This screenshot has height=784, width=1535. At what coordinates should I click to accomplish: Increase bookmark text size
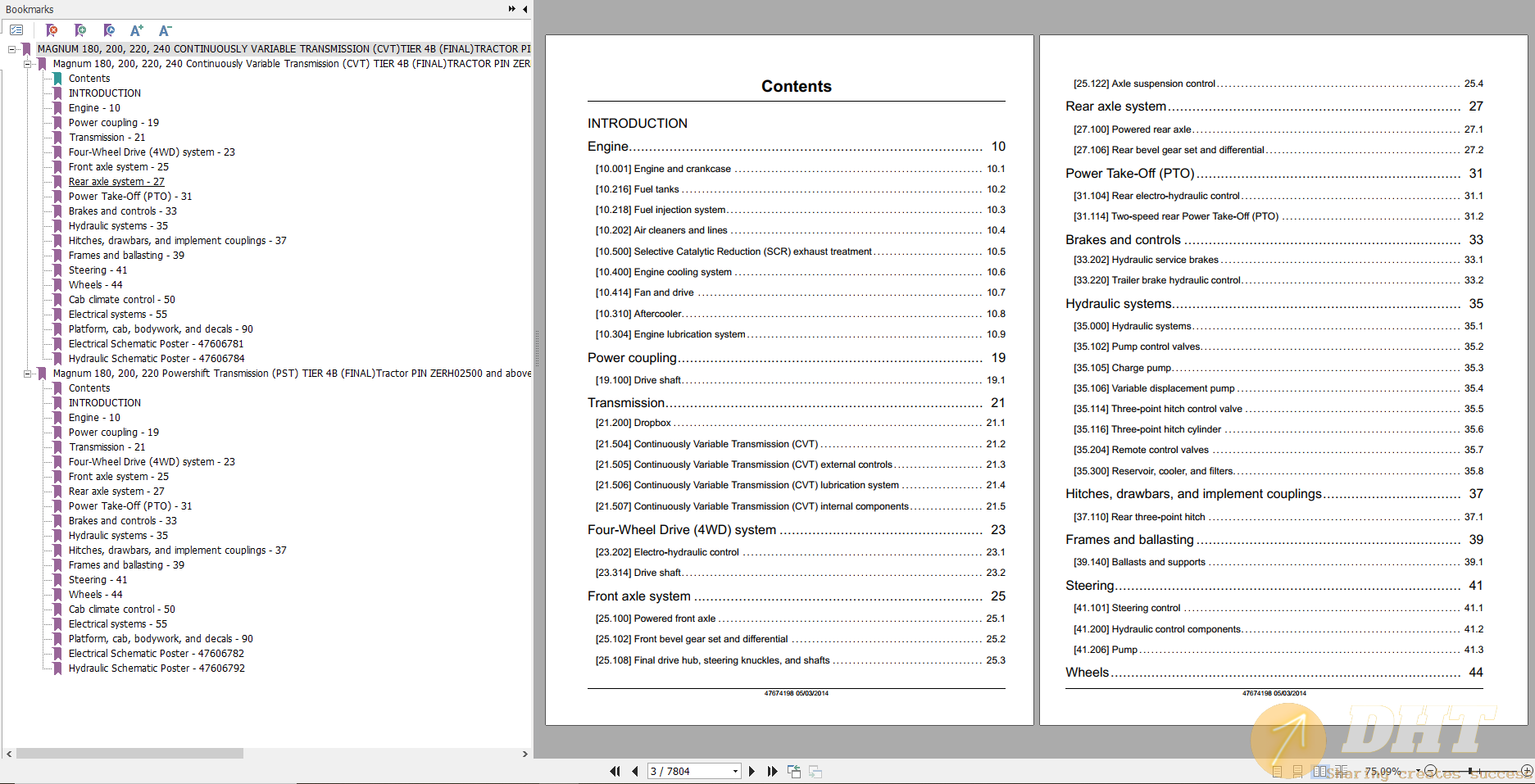click(x=137, y=30)
